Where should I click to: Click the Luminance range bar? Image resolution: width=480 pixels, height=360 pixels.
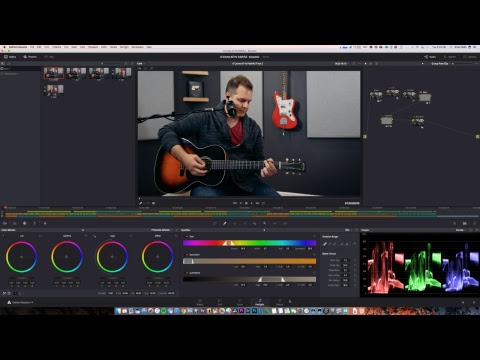[x=249, y=279]
